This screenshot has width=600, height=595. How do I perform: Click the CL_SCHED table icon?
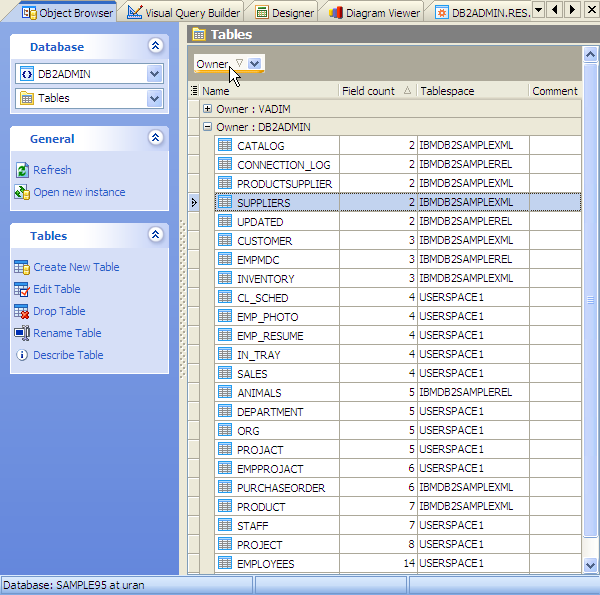click(x=225, y=297)
